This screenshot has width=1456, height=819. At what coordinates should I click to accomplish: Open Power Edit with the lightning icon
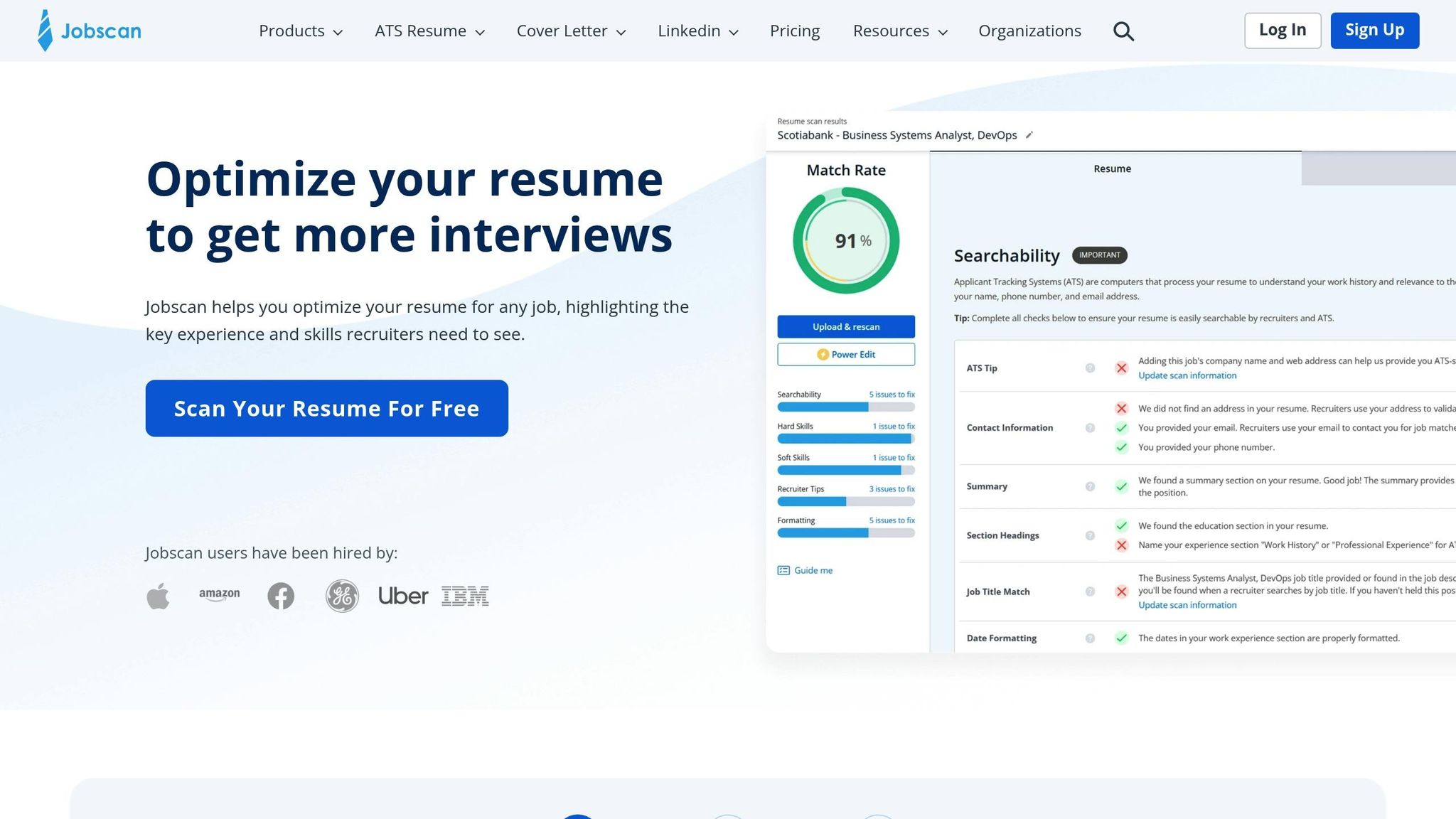click(846, 354)
